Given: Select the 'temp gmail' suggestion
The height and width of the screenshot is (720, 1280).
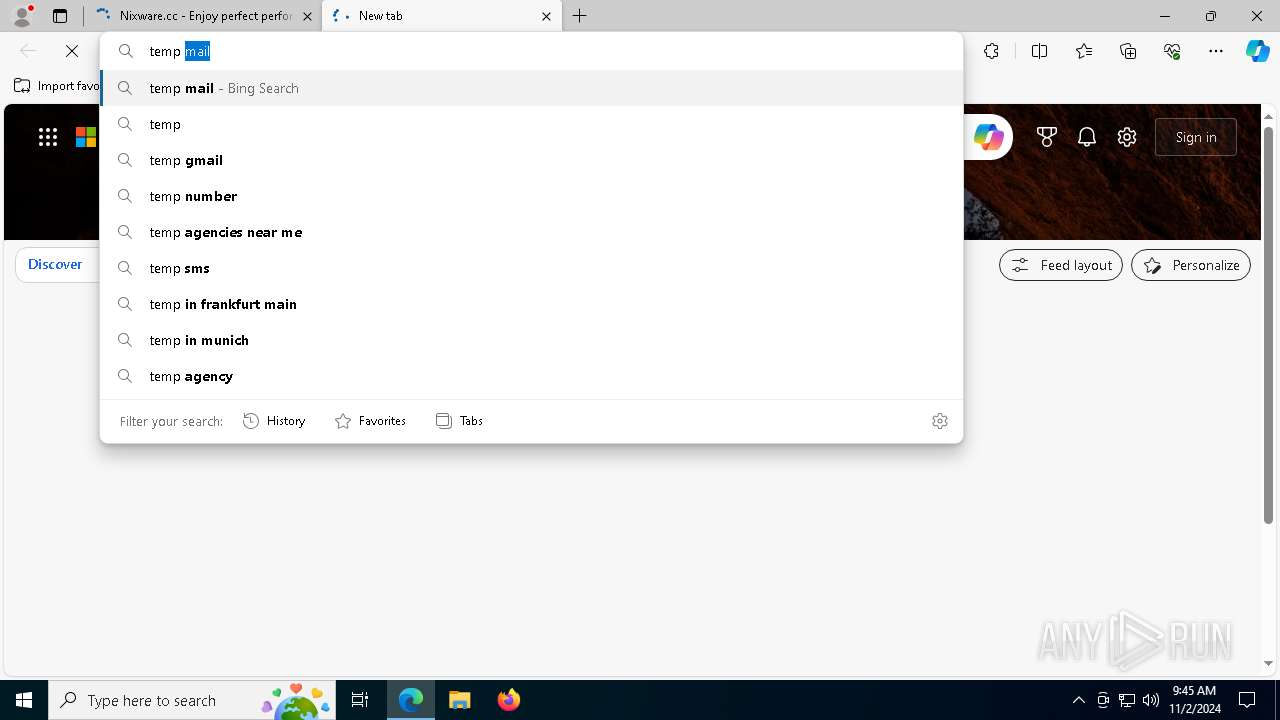Looking at the screenshot, I should coord(531,160).
